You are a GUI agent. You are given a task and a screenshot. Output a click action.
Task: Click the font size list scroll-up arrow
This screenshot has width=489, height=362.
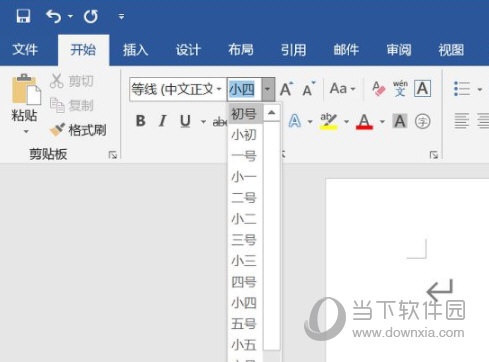tap(272, 113)
